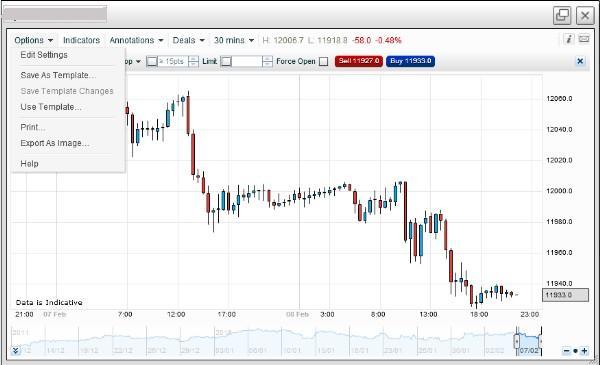
Task: Select Use Template... menu entry
Action: click(x=51, y=107)
